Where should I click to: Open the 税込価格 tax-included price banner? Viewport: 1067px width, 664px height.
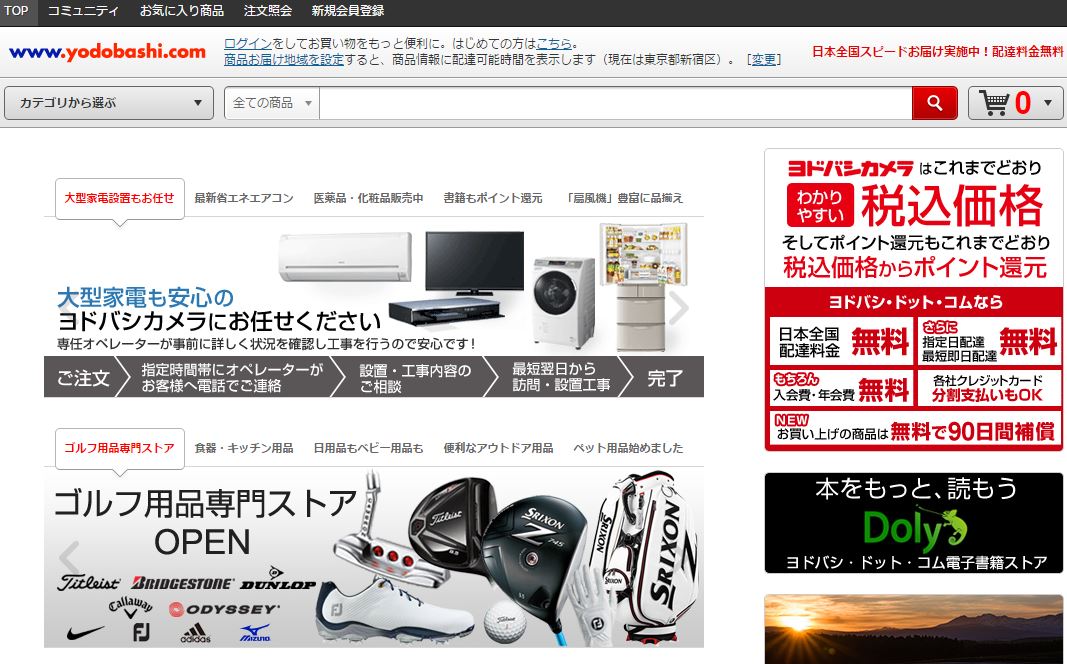[x=914, y=218]
